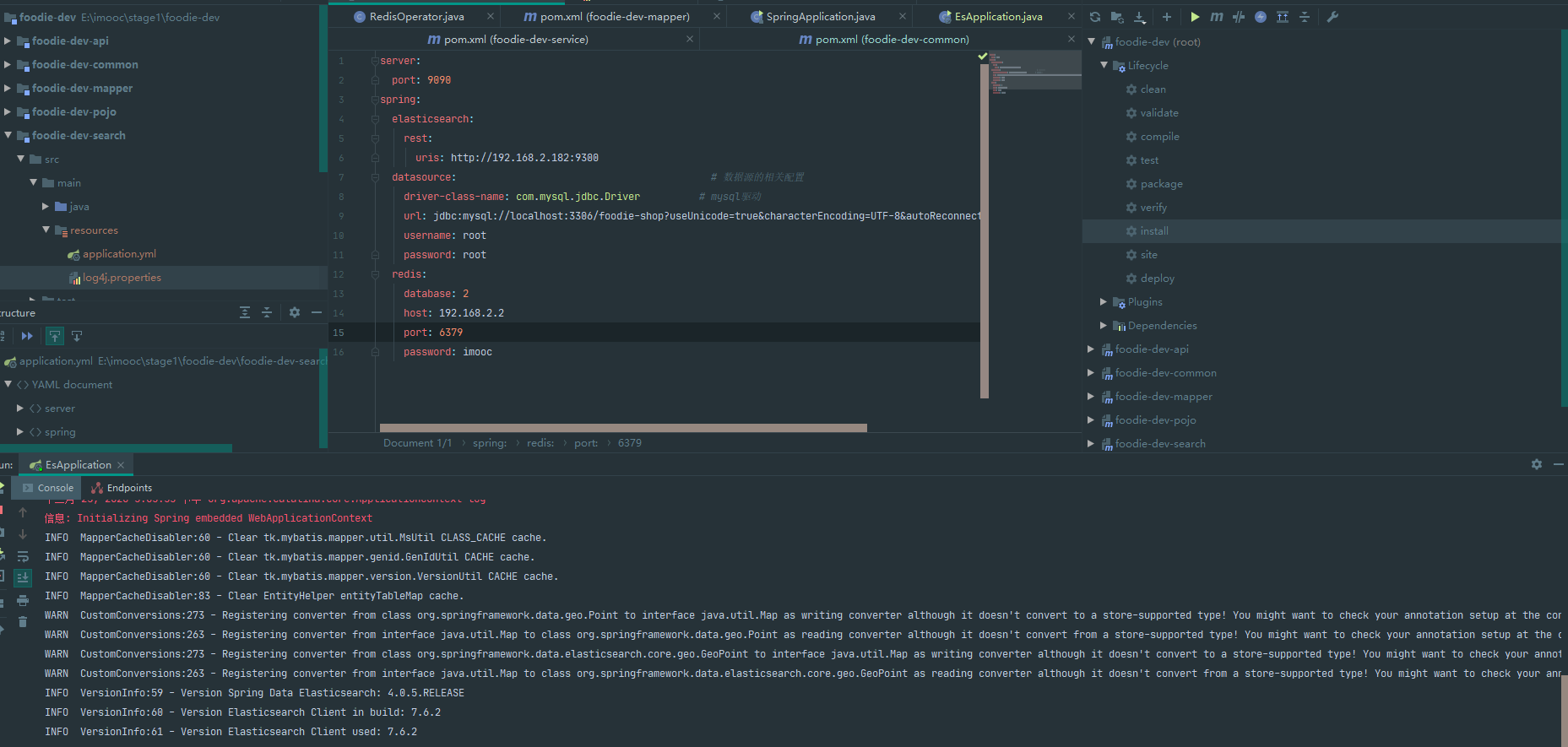
Task: Expand server node in Structure
Action: 20,408
